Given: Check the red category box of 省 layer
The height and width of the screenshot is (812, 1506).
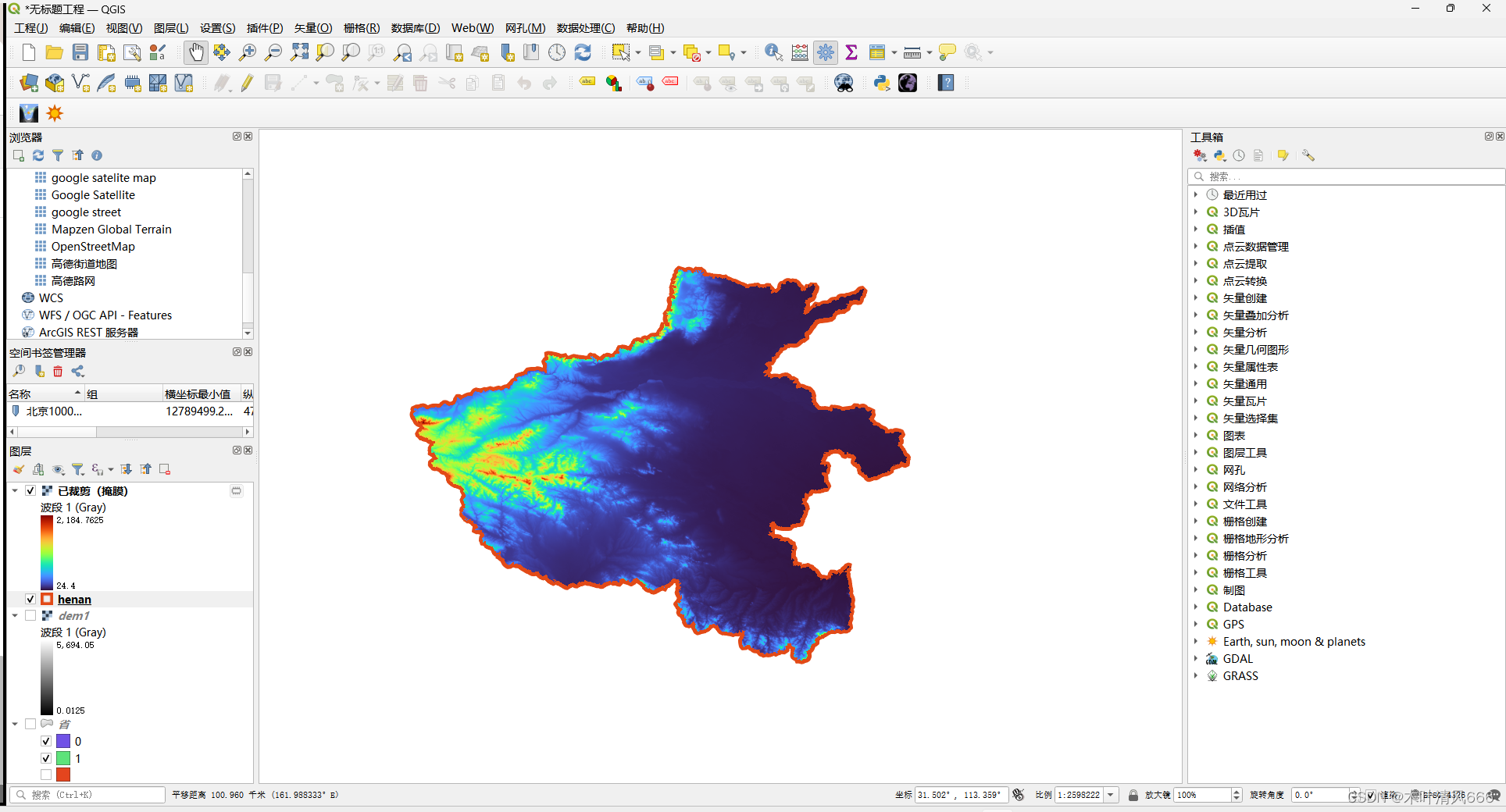Looking at the screenshot, I should click(x=46, y=775).
